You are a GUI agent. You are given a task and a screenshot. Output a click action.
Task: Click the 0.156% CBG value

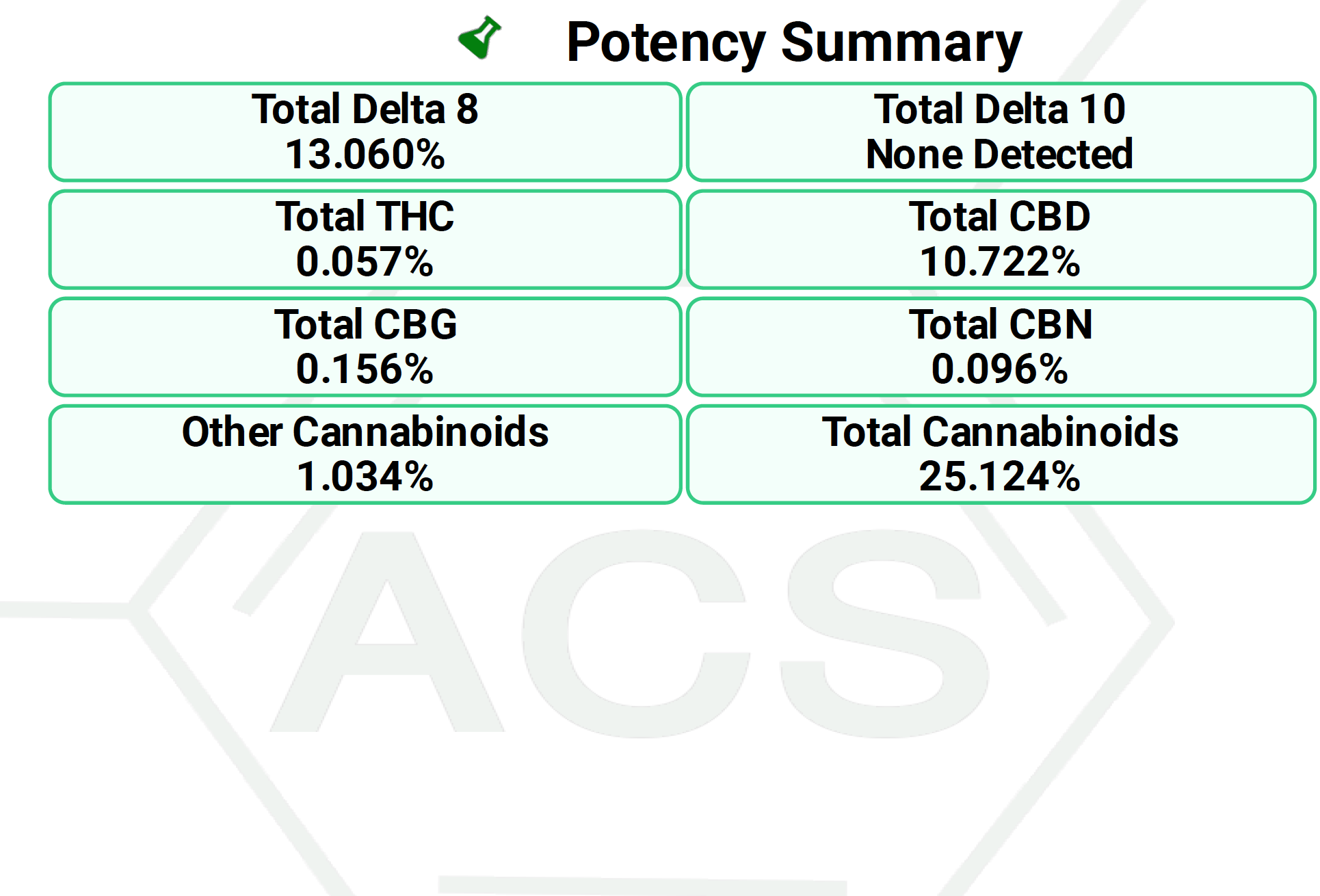(x=365, y=369)
